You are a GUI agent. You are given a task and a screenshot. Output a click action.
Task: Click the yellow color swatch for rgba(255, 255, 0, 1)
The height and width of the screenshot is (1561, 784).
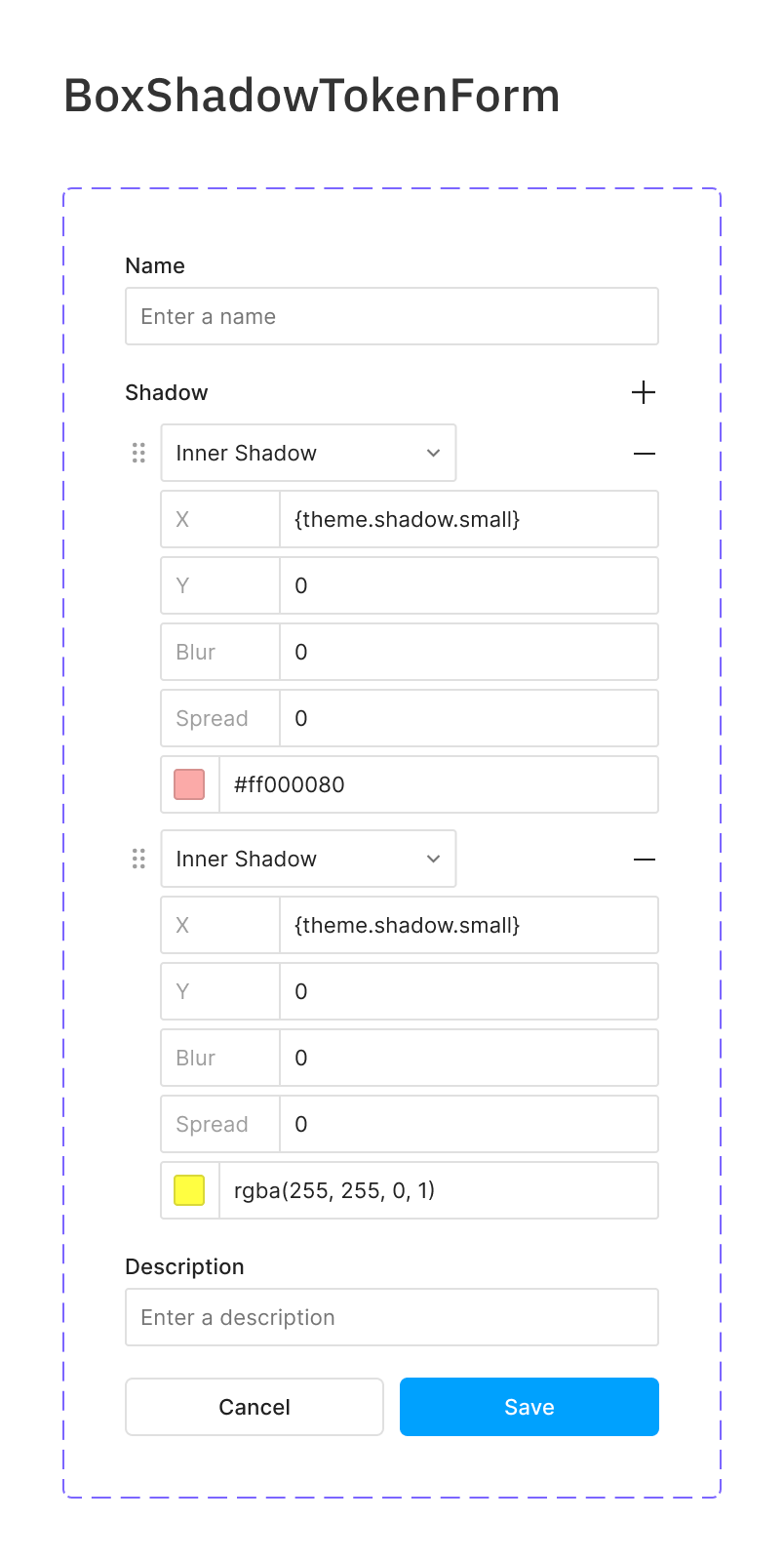click(x=188, y=1189)
